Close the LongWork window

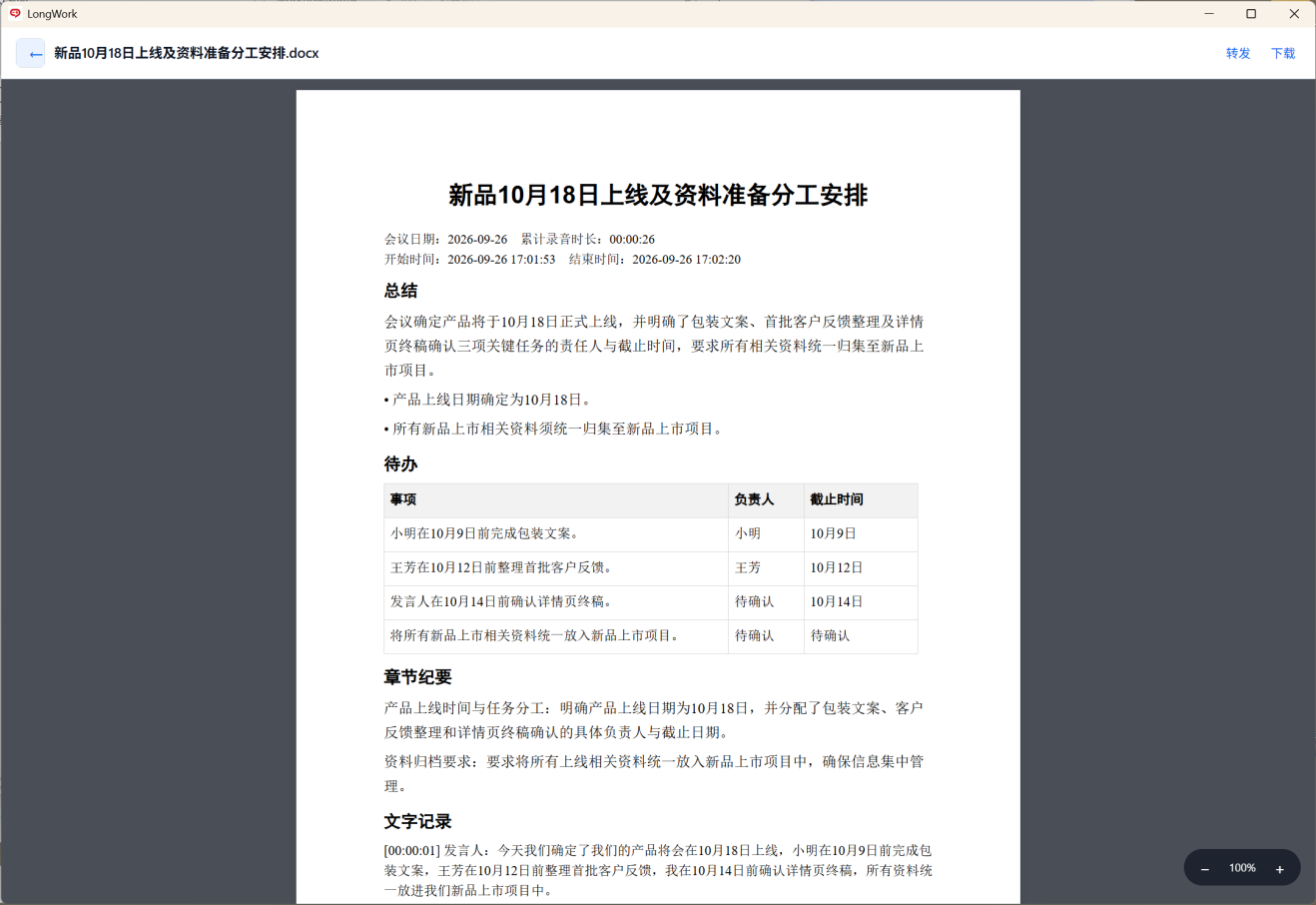1294,14
